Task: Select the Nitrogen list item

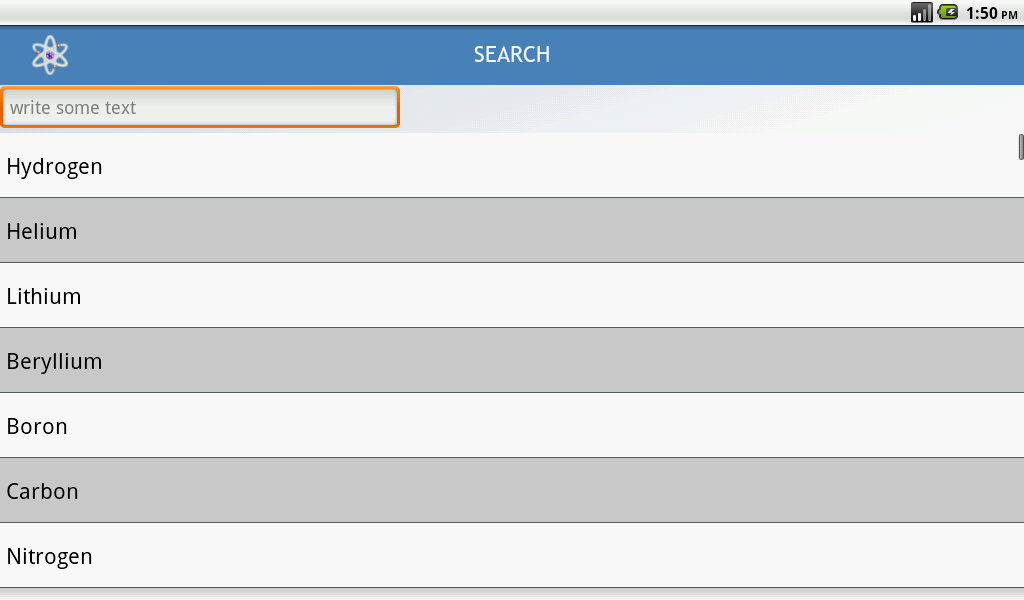Action: (512, 556)
